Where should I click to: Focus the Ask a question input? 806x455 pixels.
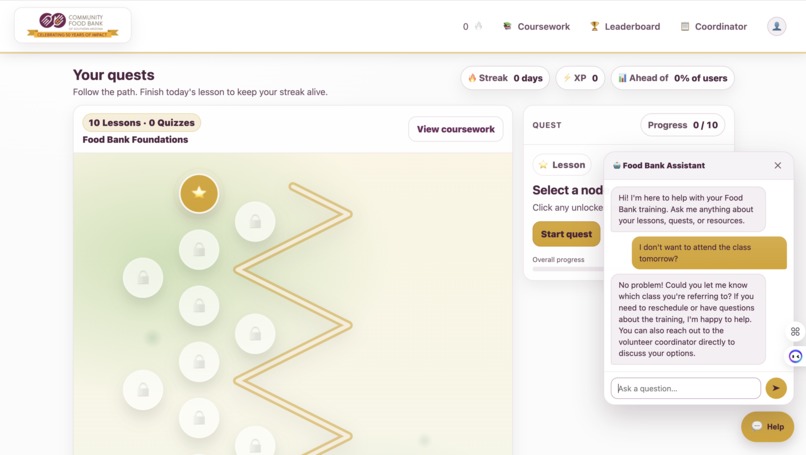pyautogui.click(x=686, y=388)
